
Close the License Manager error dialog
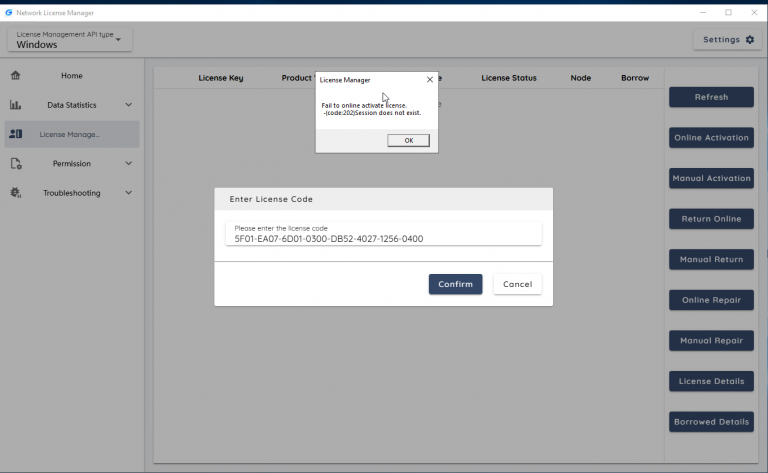click(430, 79)
